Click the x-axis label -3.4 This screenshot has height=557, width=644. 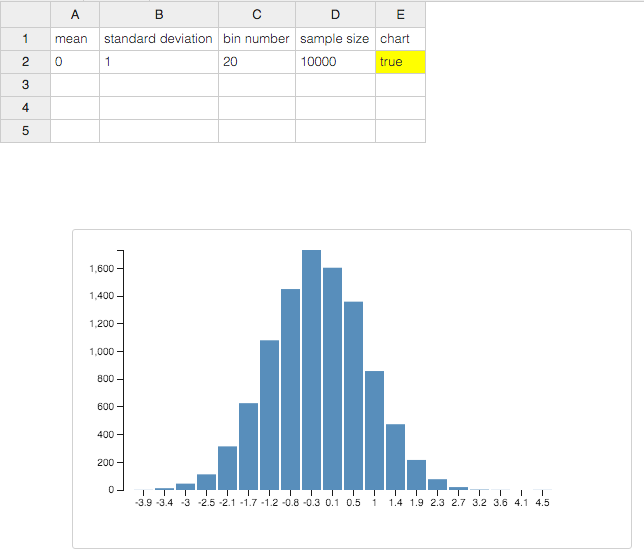coord(165,503)
